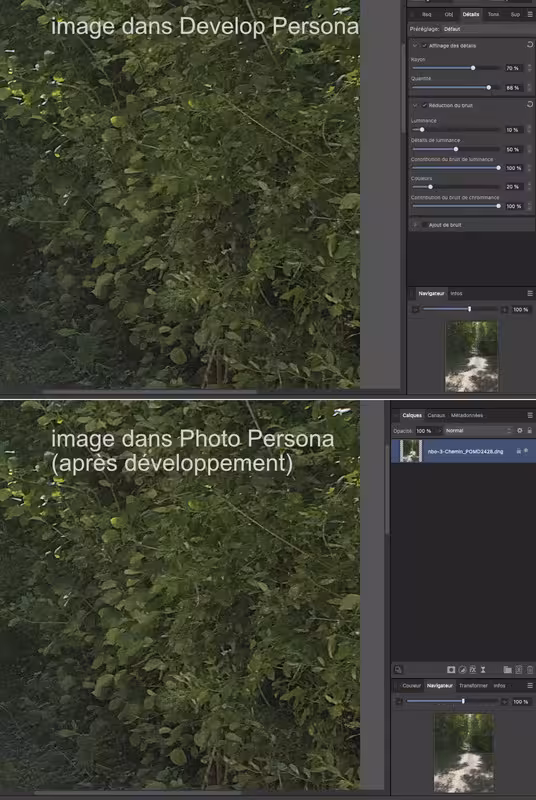Open the Infos tab in upper Navigateur panel
Viewport: 536px width, 800px height.
(x=456, y=293)
